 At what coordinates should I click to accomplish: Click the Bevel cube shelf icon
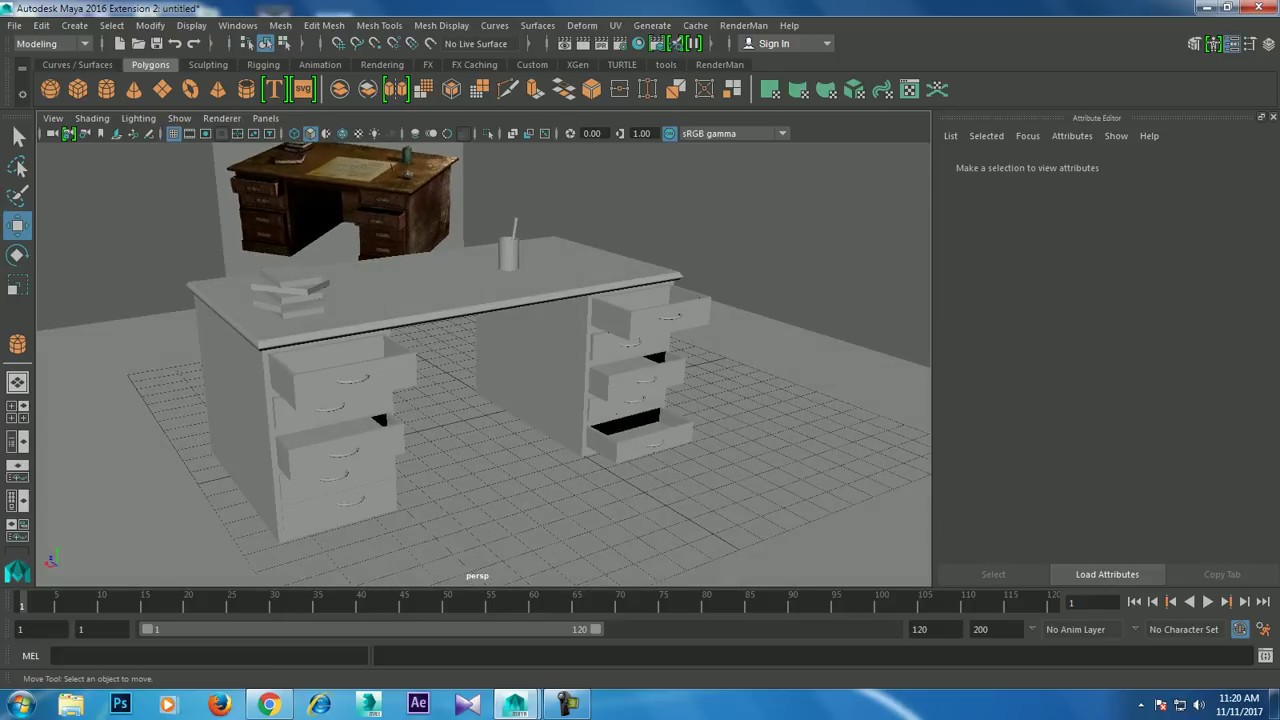click(592, 90)
